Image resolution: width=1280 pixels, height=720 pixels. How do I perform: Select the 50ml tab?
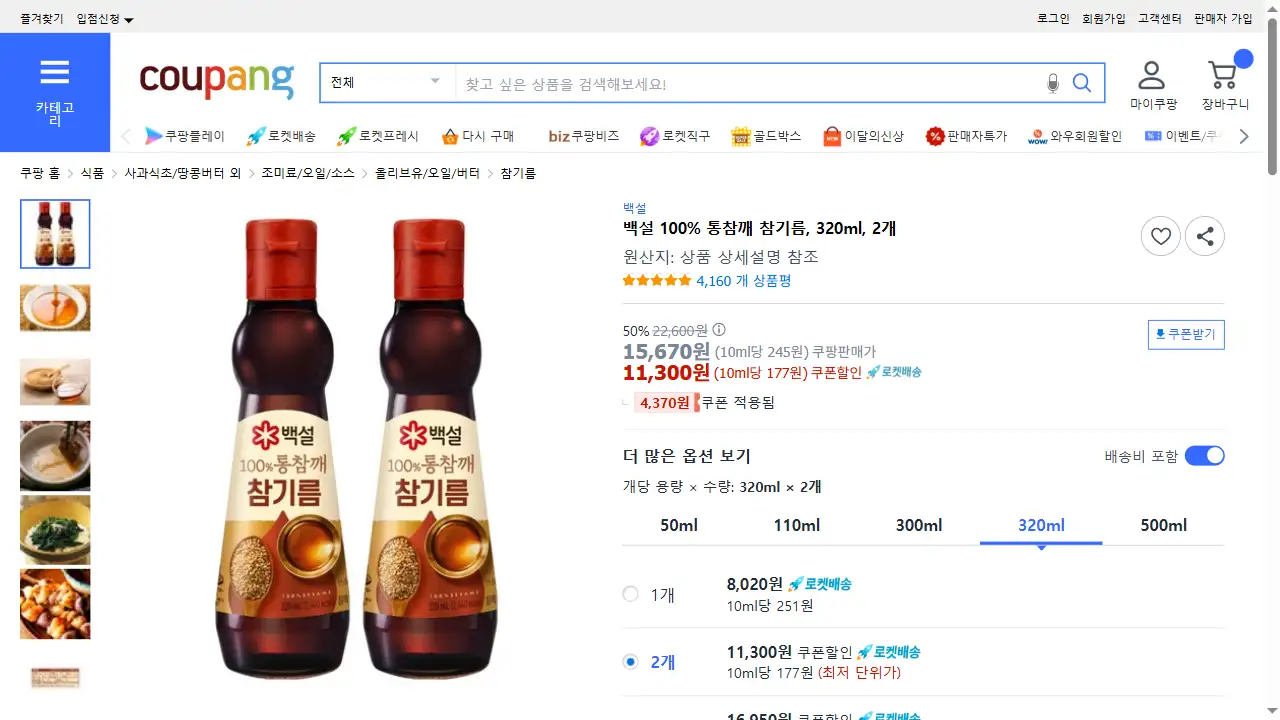click(x=679, y=525)
